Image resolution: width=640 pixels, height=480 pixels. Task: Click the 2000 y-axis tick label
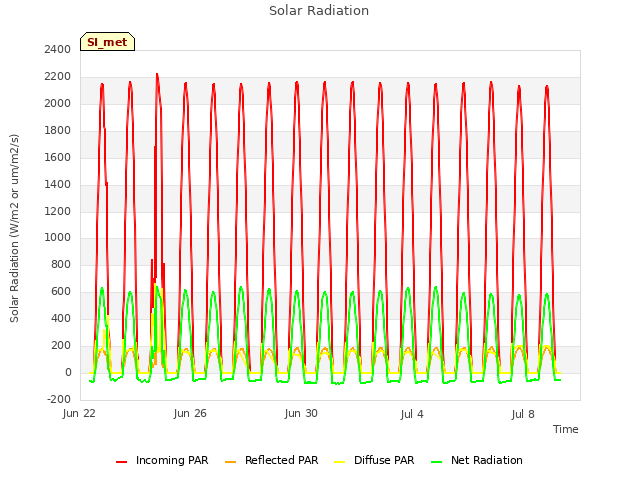pyautogui.click(x=58, y=103)
